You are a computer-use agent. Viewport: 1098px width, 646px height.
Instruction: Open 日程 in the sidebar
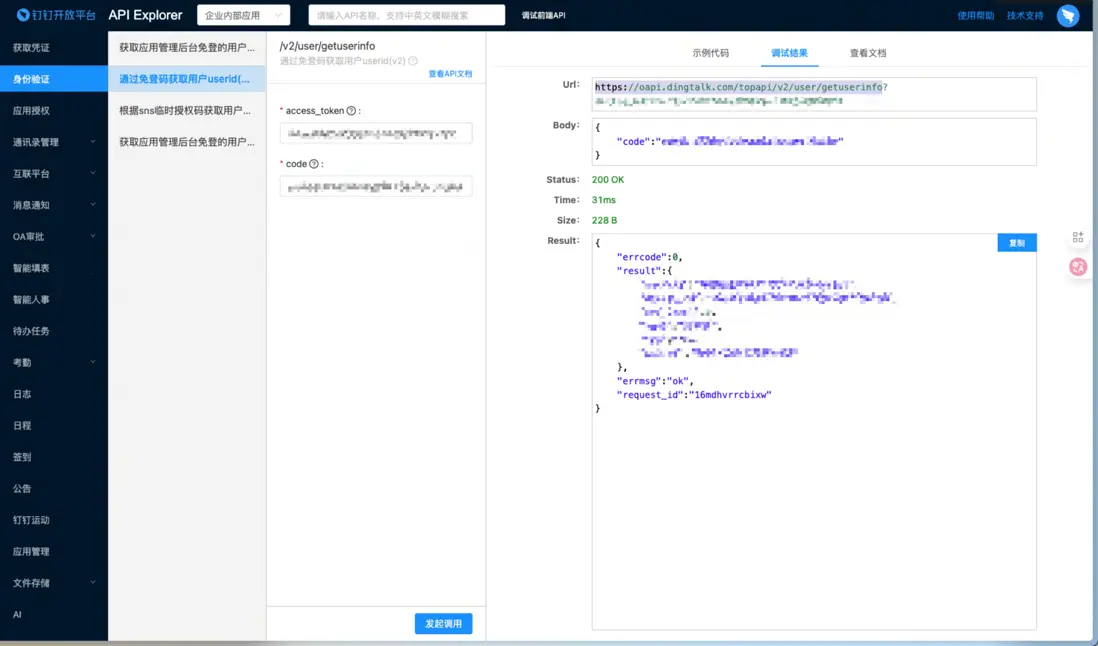[x=54, y=426]
